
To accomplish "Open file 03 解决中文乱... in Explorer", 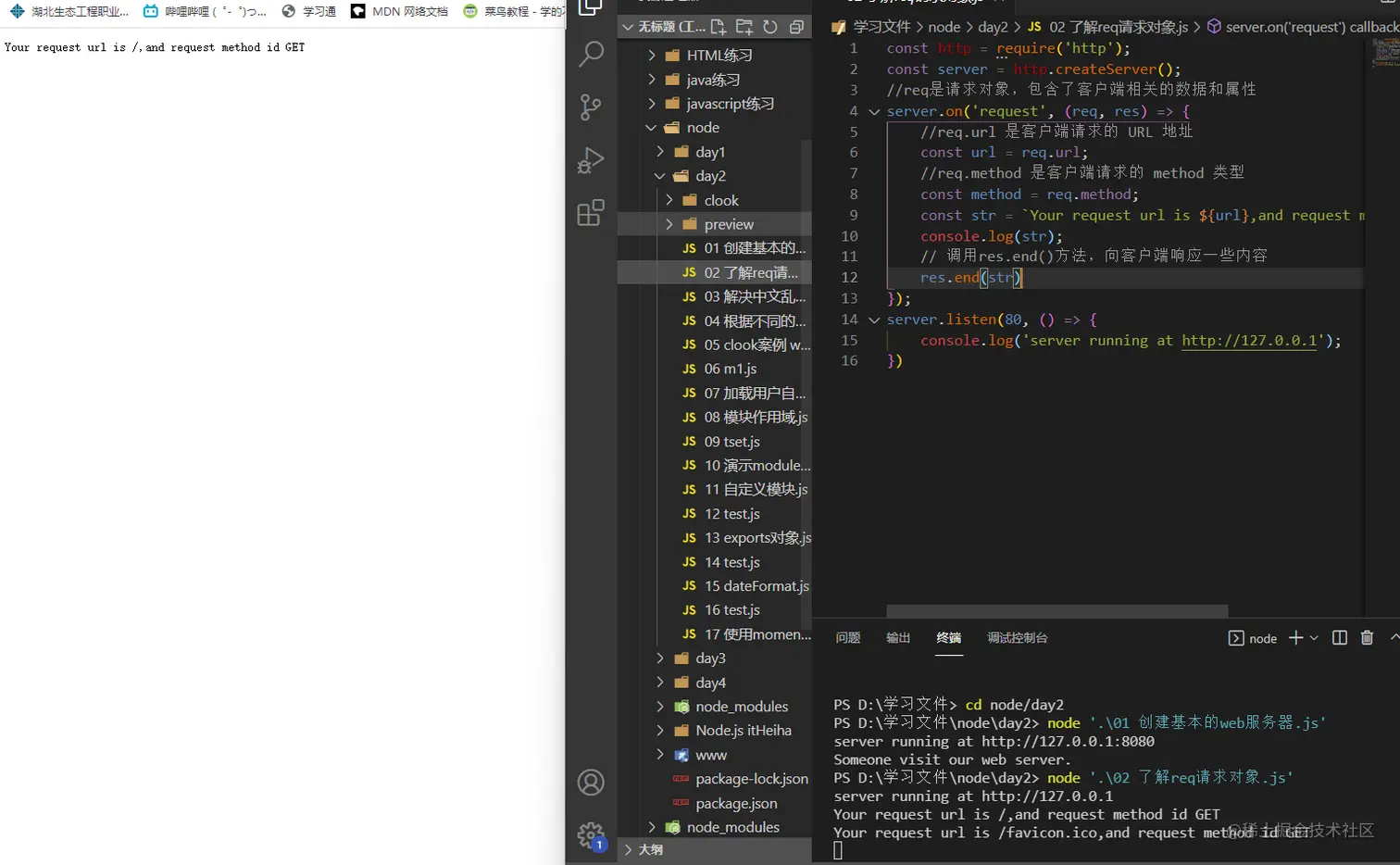I will coord(755,296).
